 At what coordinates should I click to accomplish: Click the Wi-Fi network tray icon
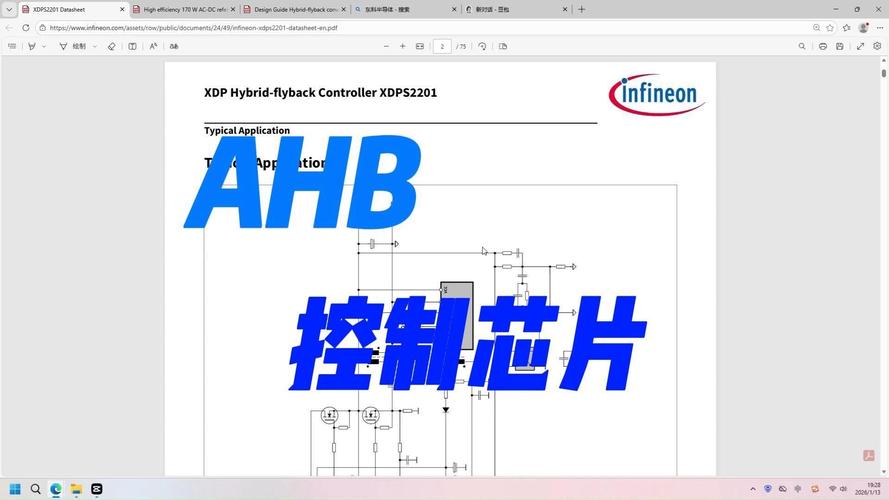coord(832,489)
